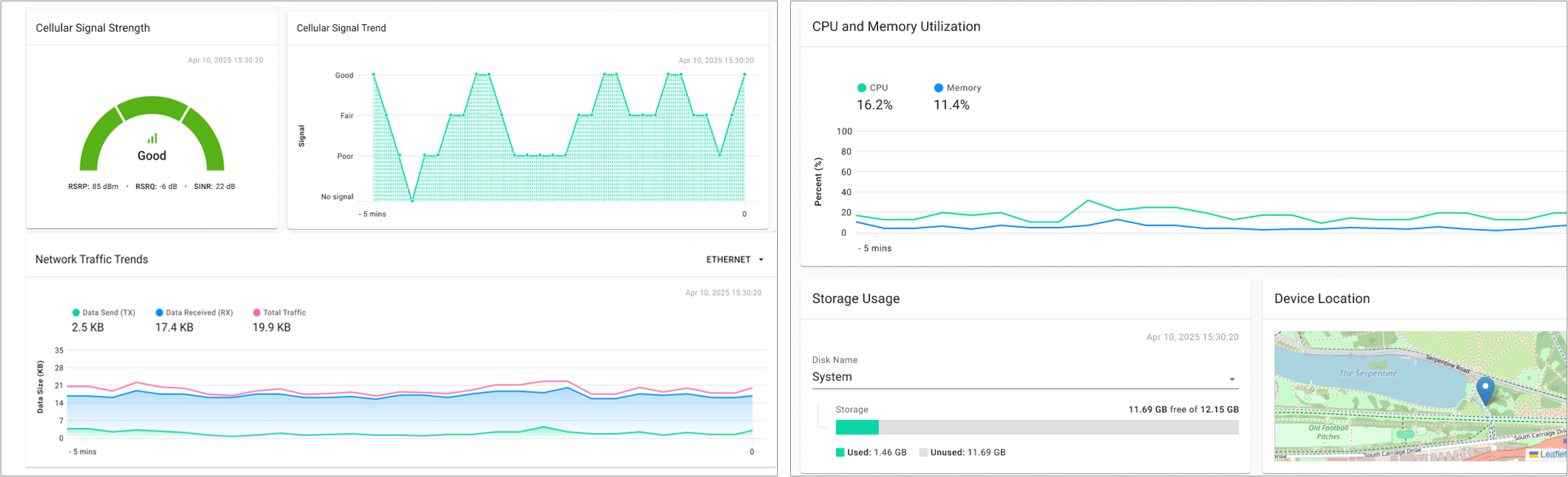Open the Leaflet attribution link
This screenshot has width=1568, height=477.
click(1553, 454)
